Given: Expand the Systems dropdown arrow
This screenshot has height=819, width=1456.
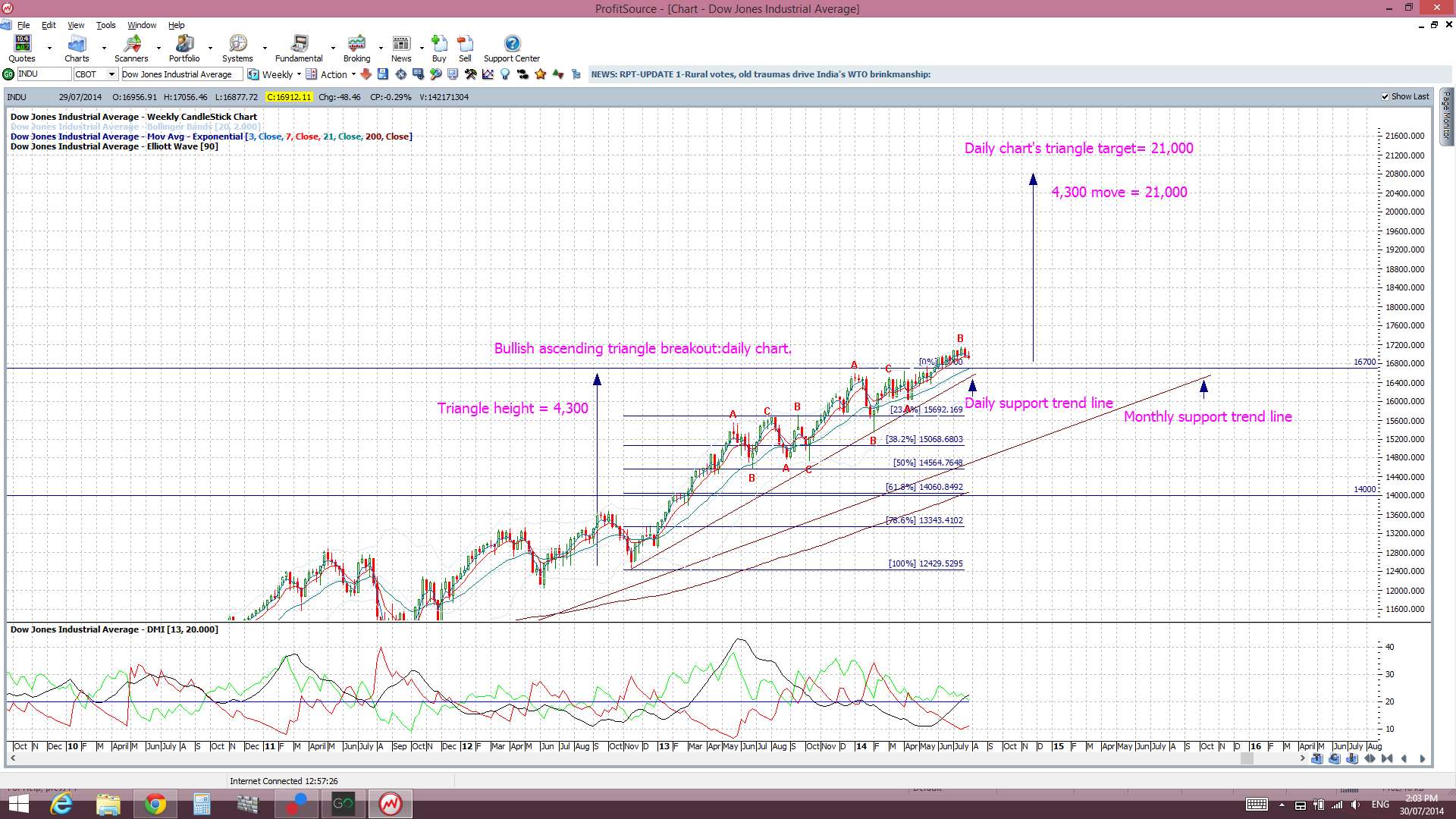Looking at the screenshot, I should coord(265,48).
